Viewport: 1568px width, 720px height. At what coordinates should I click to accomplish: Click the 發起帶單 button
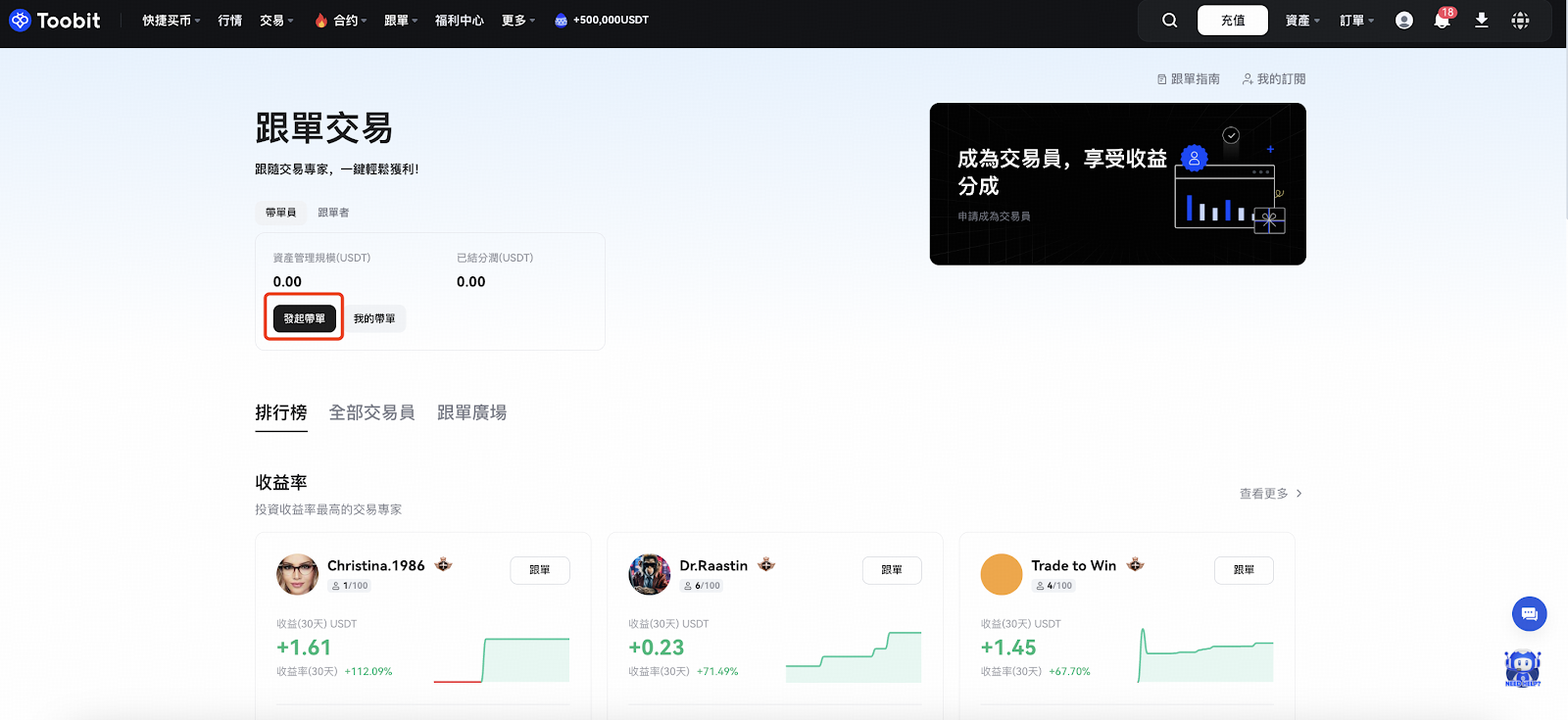[x=305, y=318]
